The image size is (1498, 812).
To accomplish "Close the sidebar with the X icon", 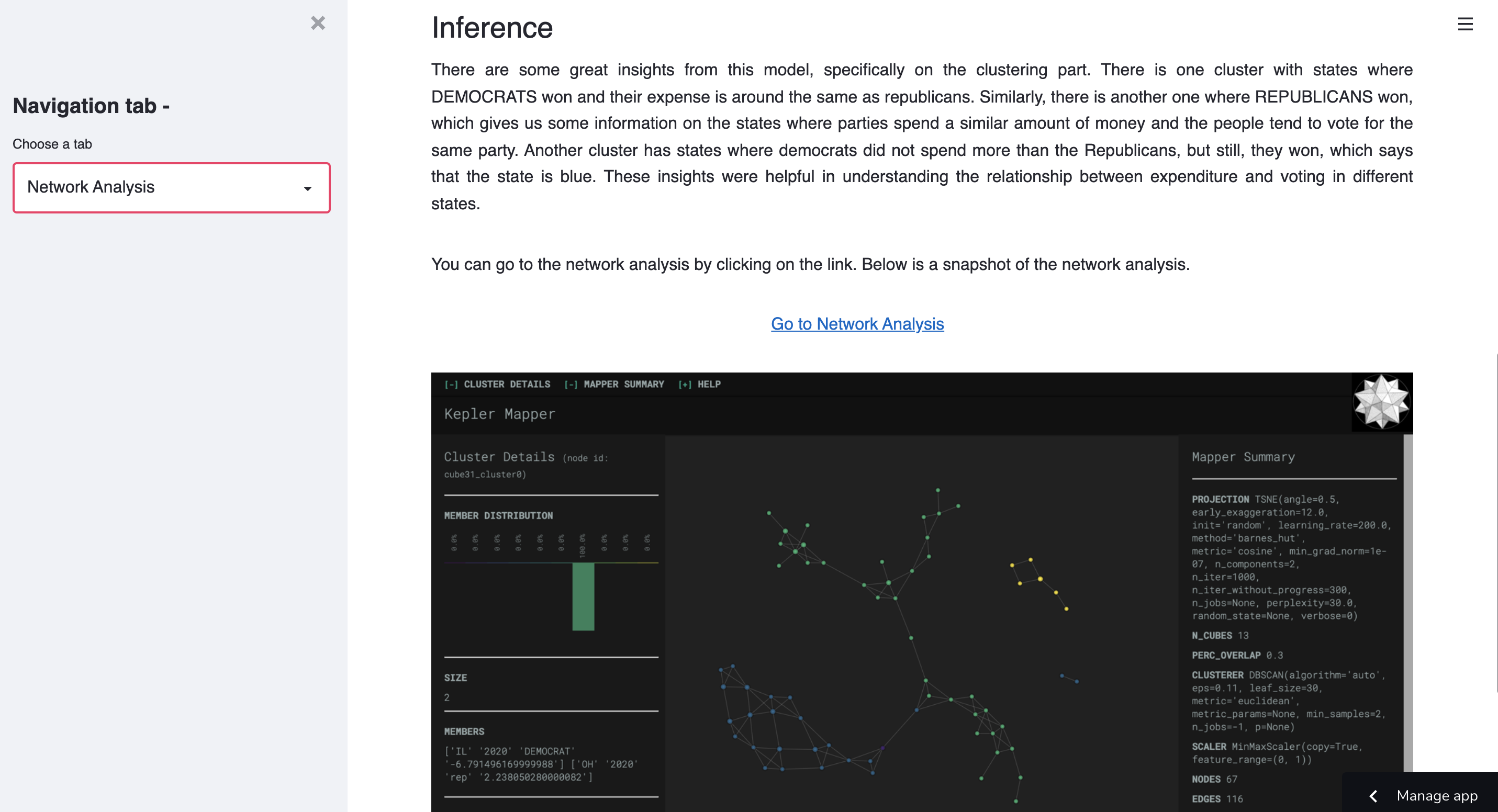I will [x=318, y=23].
